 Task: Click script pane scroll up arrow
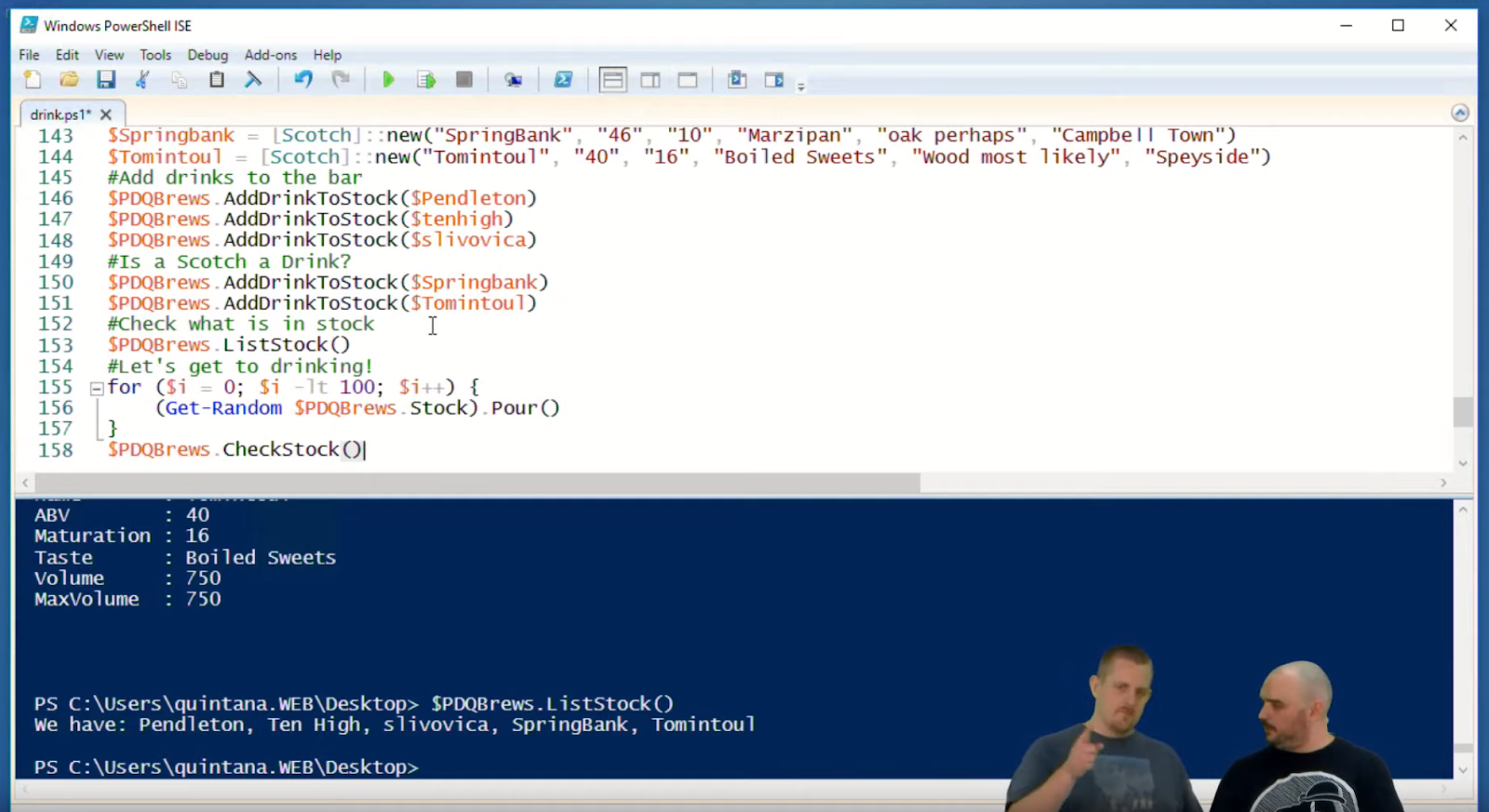pyautogui.click(x=1463, y=138)
